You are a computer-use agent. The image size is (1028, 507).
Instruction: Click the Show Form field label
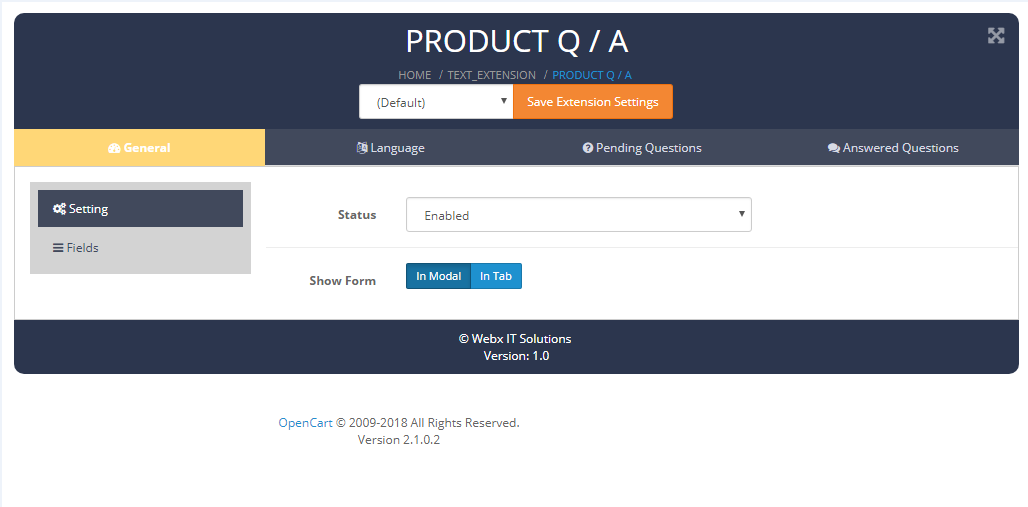click(342, 281)
